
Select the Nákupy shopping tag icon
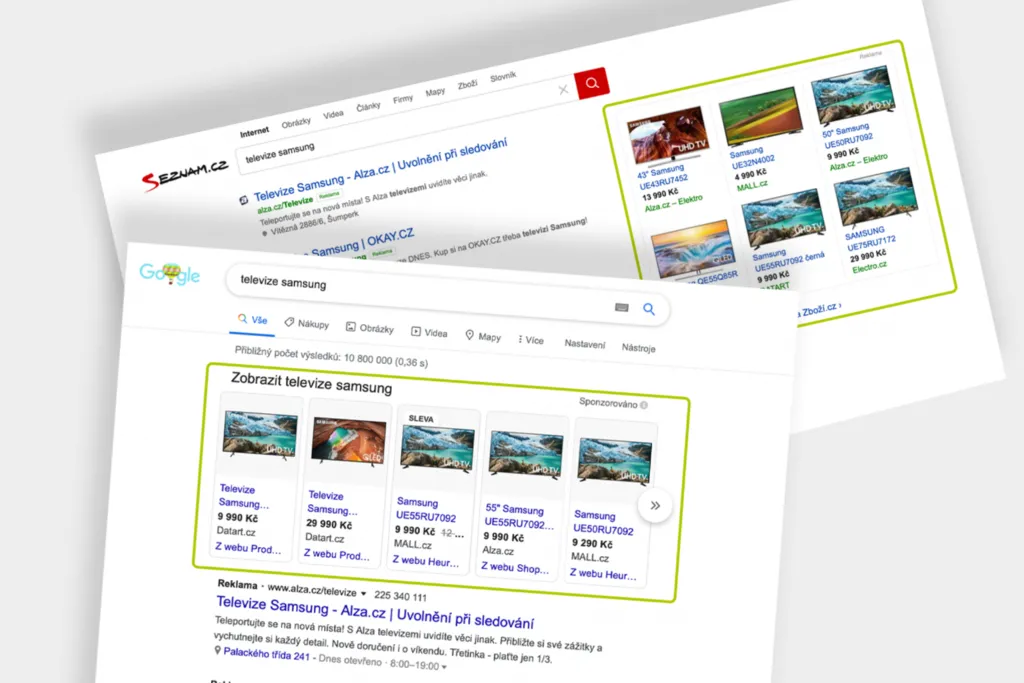pyautogui.click(x=288, y=323)
